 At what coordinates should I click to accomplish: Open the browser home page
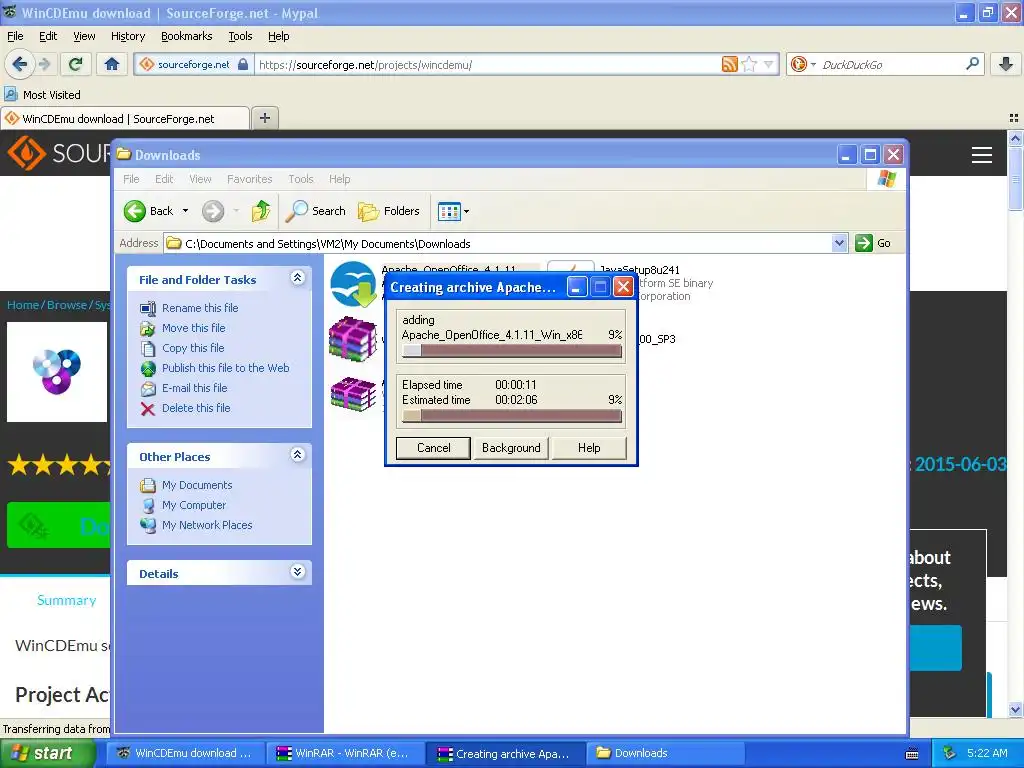[x=112, y=64]
